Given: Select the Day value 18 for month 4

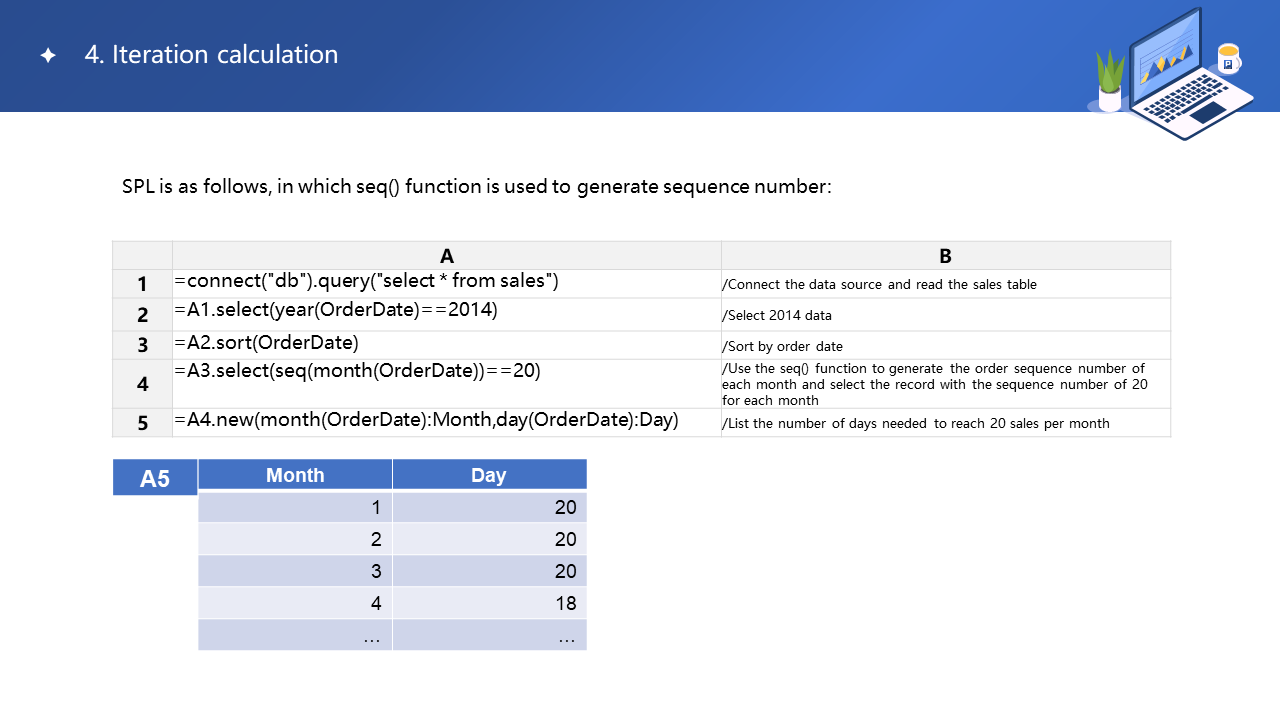Looking at the screenshot, I should [565, 603].
